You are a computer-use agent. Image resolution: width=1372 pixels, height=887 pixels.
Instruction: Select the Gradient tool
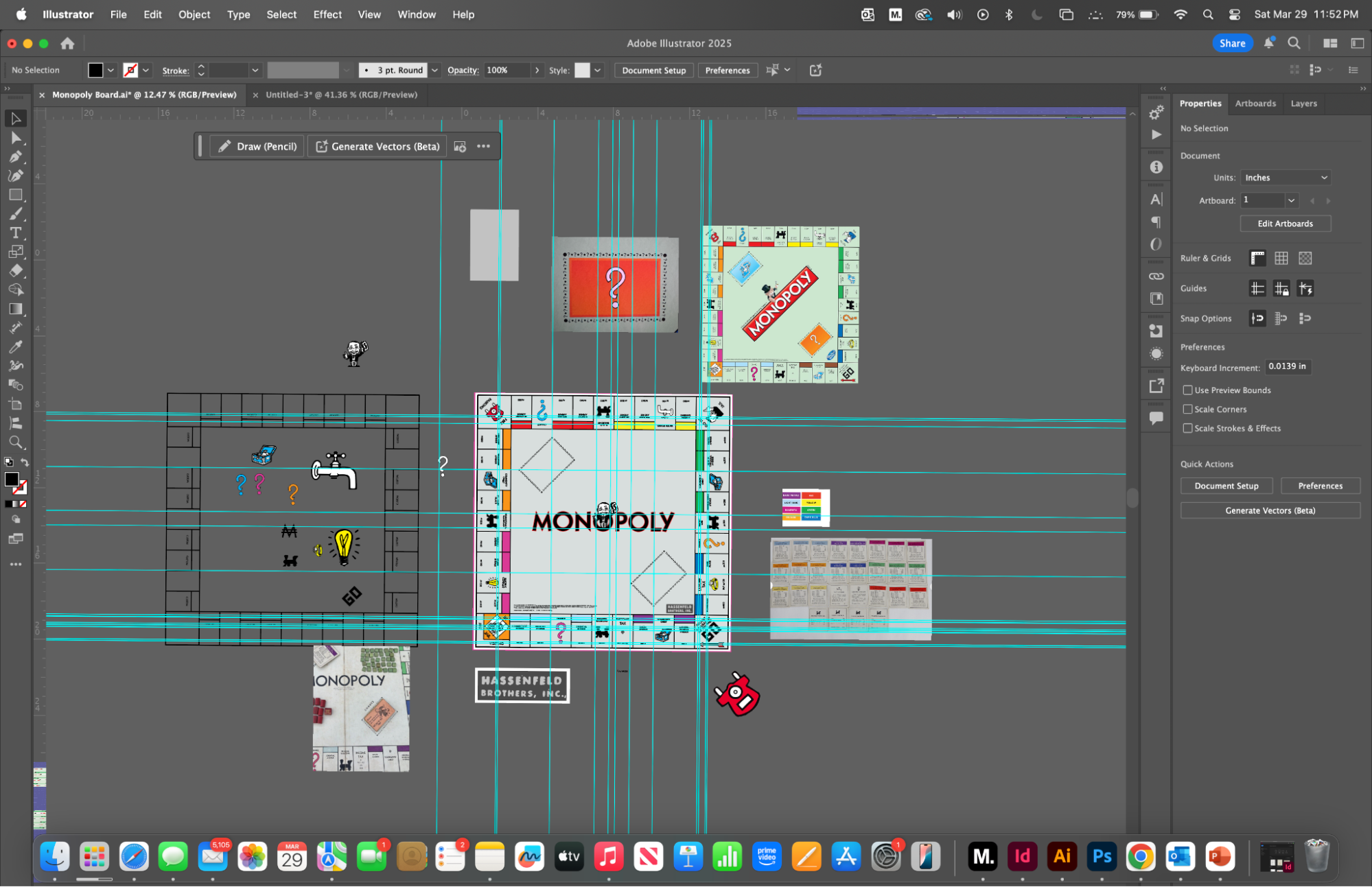click(15, 309)
